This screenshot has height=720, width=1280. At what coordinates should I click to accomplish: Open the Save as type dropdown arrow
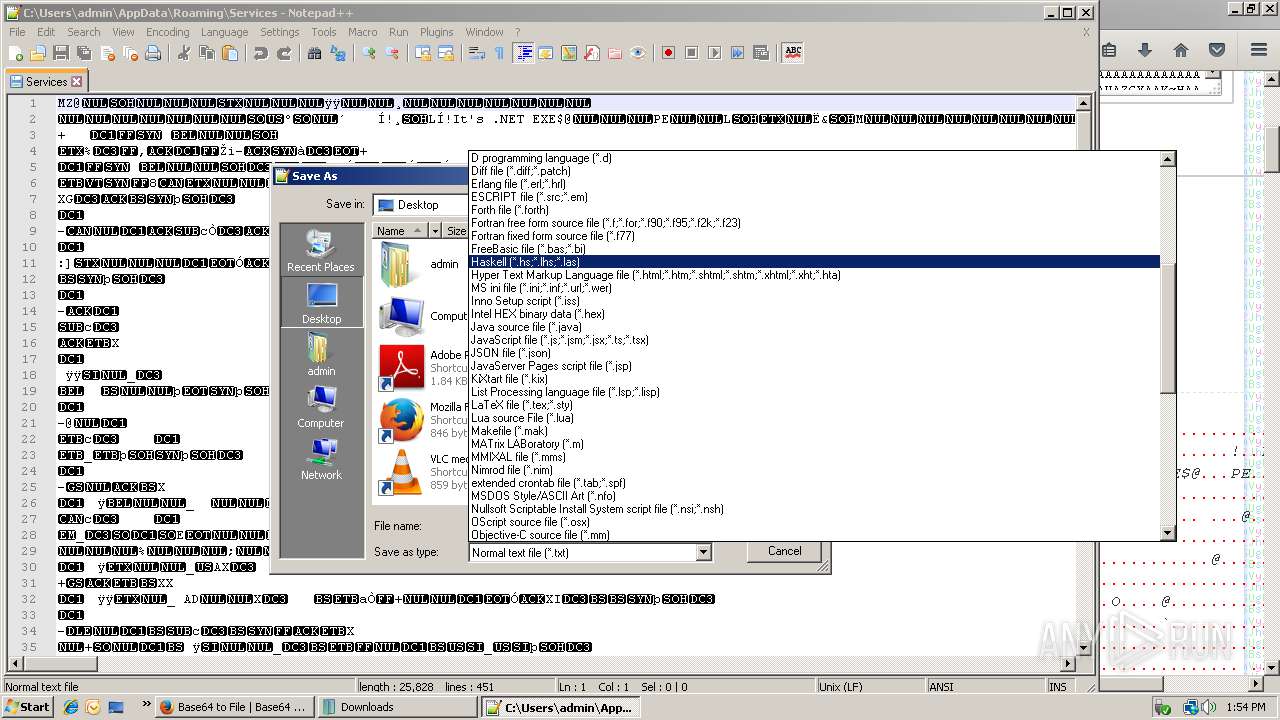point(703,552)
